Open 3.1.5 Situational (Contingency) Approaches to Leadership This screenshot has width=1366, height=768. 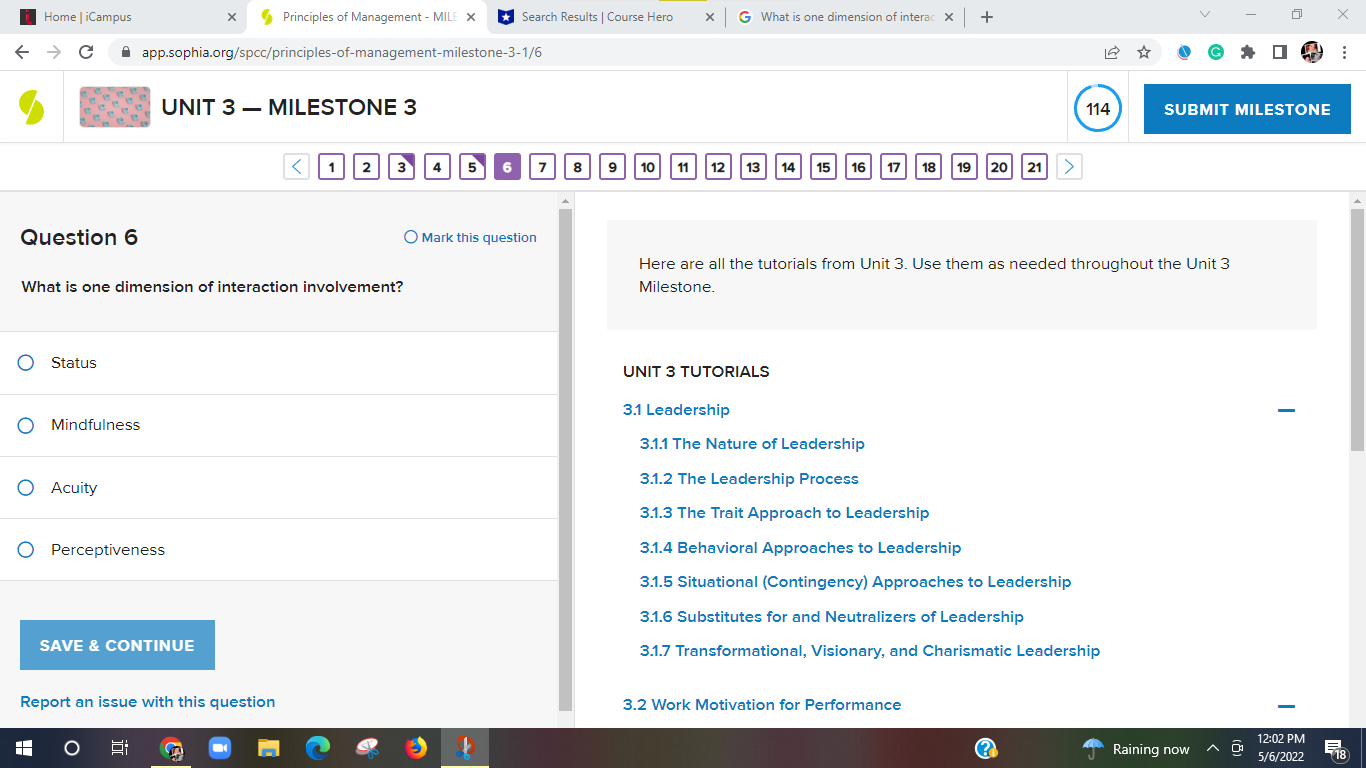856,582
